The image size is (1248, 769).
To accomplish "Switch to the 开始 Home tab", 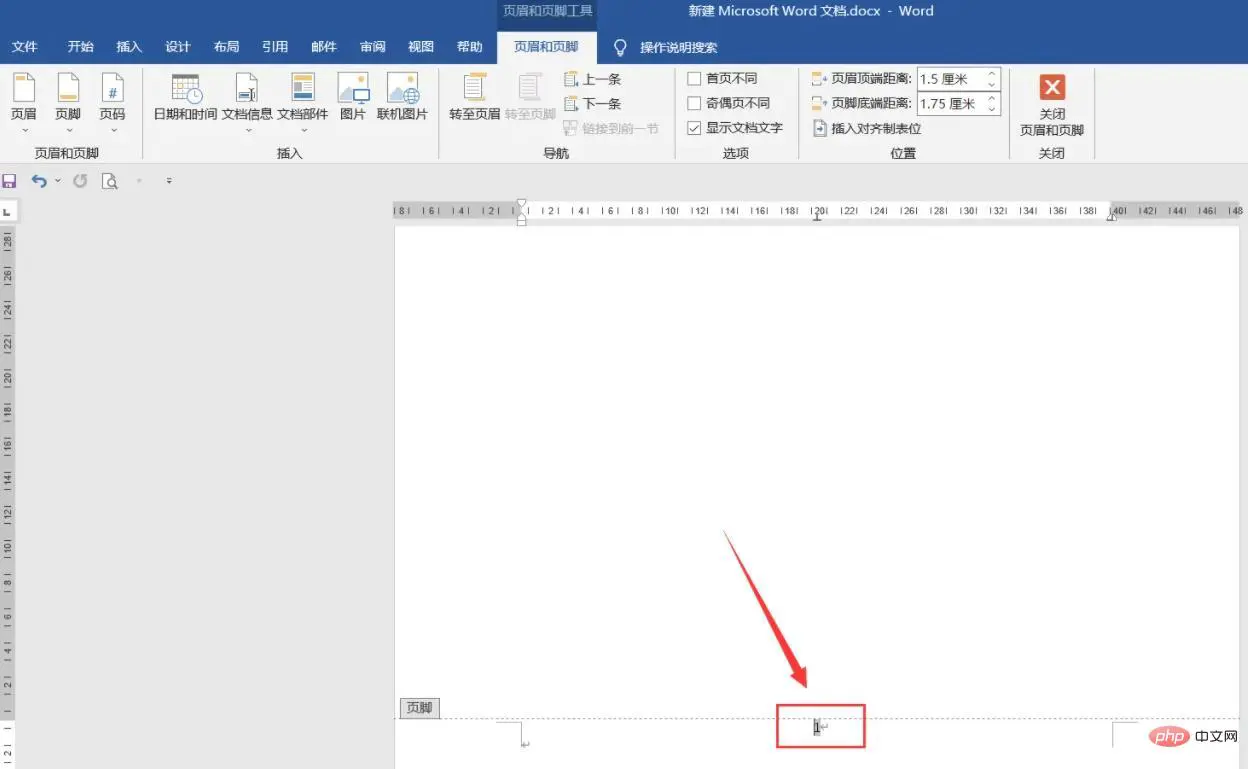I will (x=81, y=47).
